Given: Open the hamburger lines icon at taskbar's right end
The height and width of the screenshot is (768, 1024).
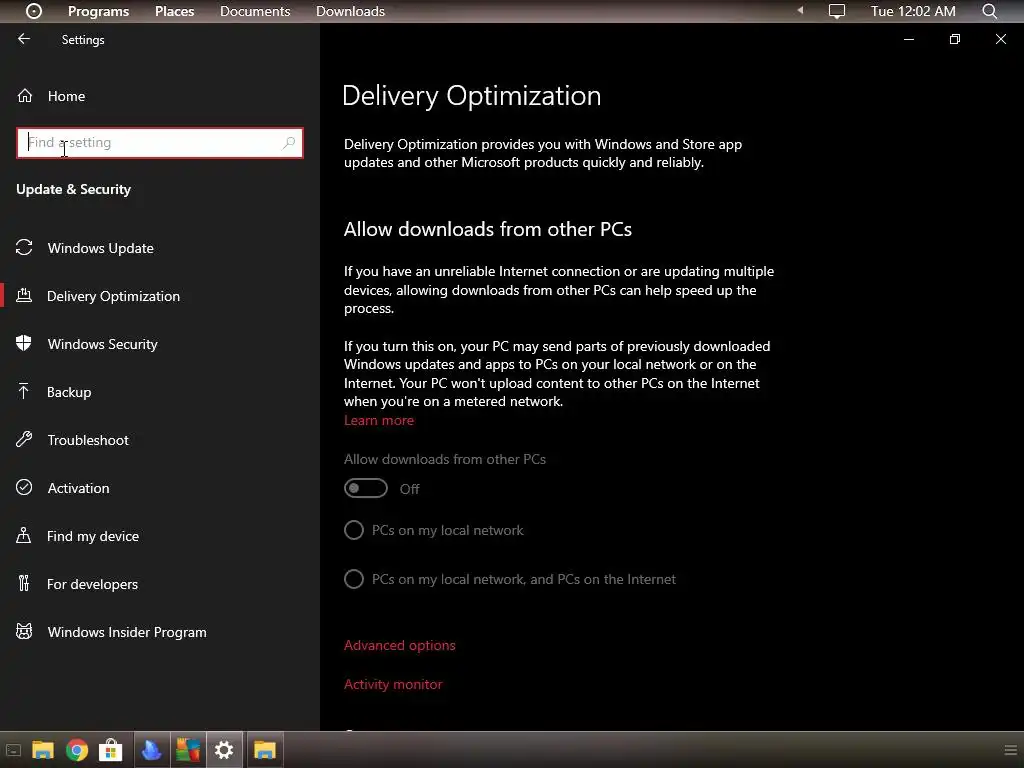Looking at the screenshot, I should 1010,750.
